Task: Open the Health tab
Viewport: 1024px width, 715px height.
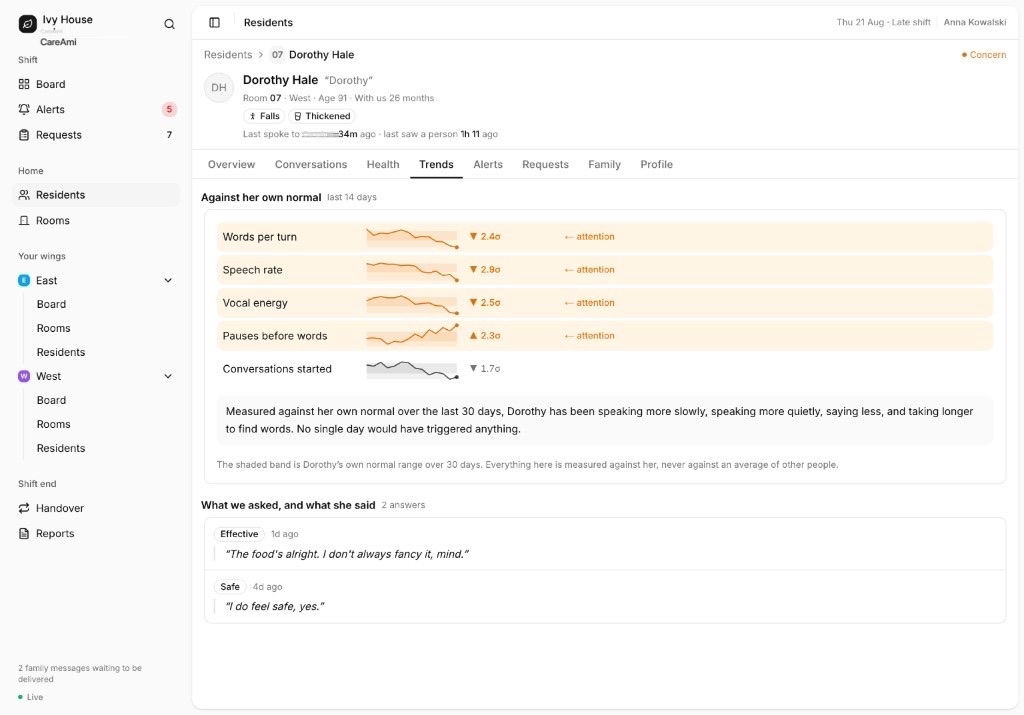Action: (x=383, y=165)
